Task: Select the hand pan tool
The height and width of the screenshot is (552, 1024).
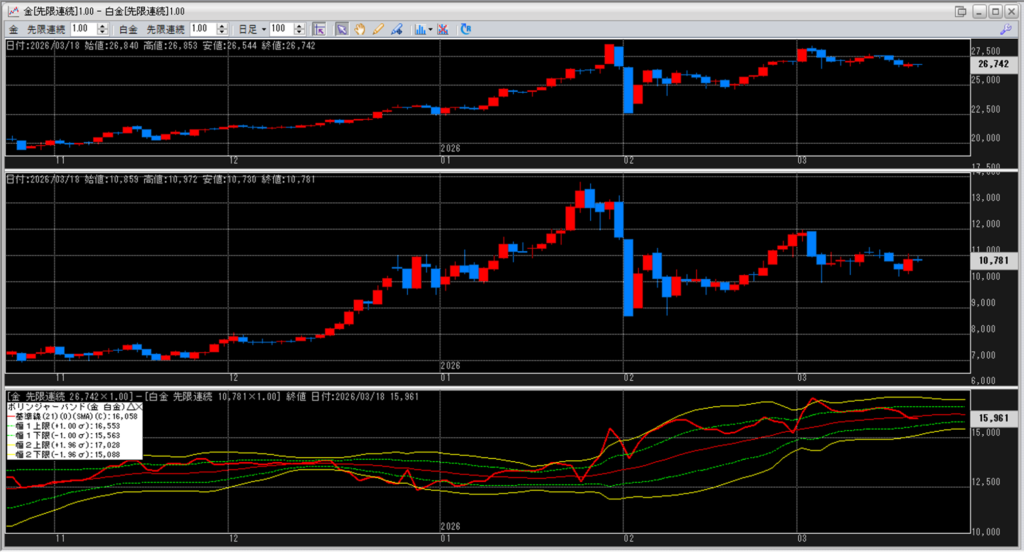Action: (359, 29)
